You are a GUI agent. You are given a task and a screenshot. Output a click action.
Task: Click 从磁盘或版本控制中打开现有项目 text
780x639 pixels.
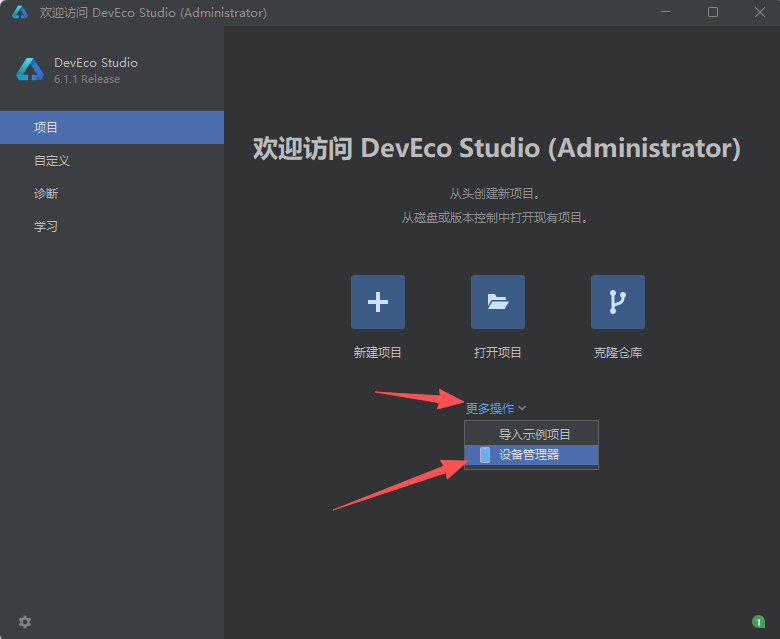coord(495,218)
